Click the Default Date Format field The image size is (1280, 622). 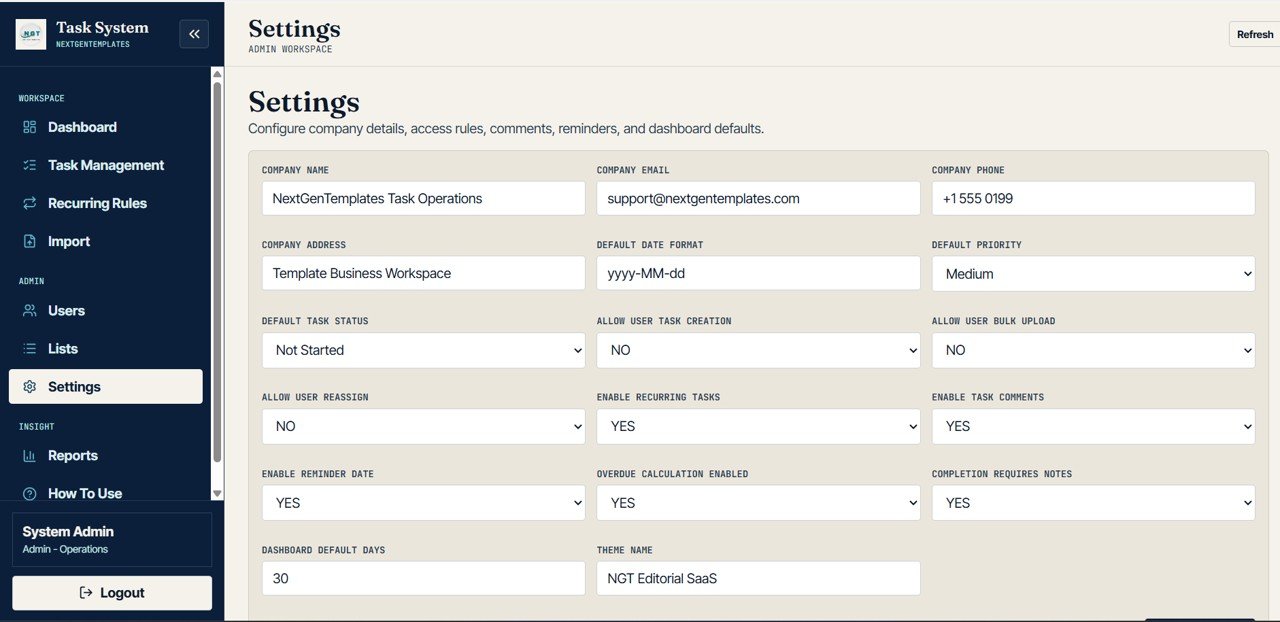tap(758, 273)
